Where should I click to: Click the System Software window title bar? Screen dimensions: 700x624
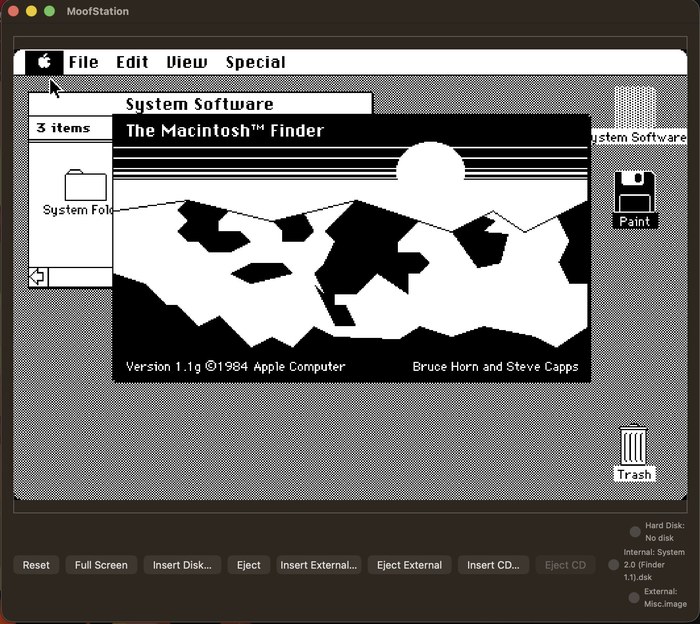tap(200, 104)
